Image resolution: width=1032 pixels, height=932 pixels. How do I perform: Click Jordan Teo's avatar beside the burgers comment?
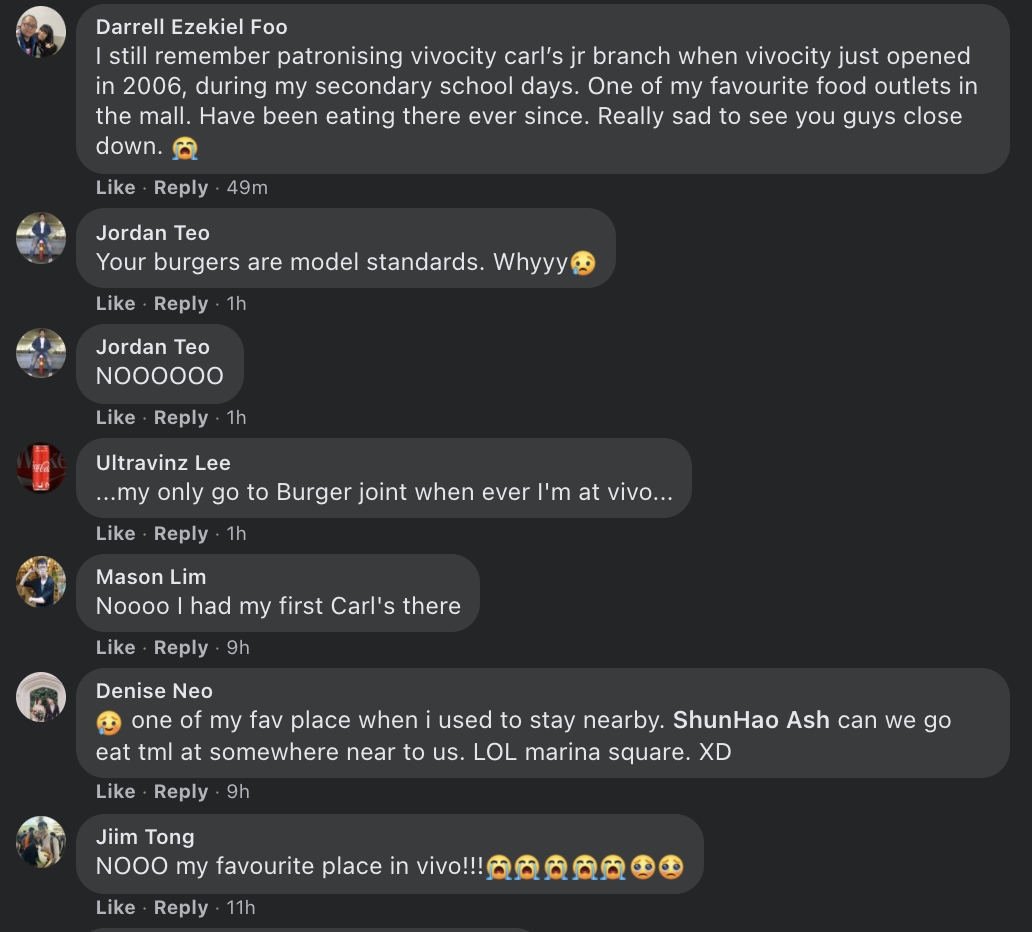pos(41,238)
